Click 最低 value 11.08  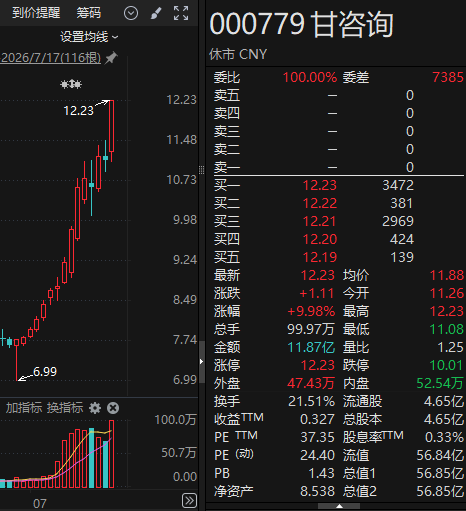(x=447, y=329)
